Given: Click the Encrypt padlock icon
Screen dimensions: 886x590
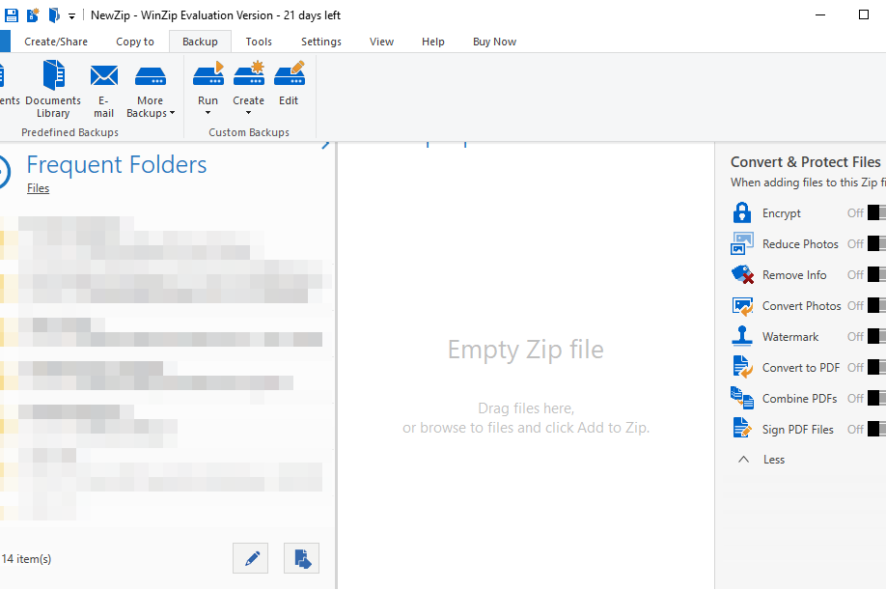Looking at the screenshot, I should pos(742,213).
